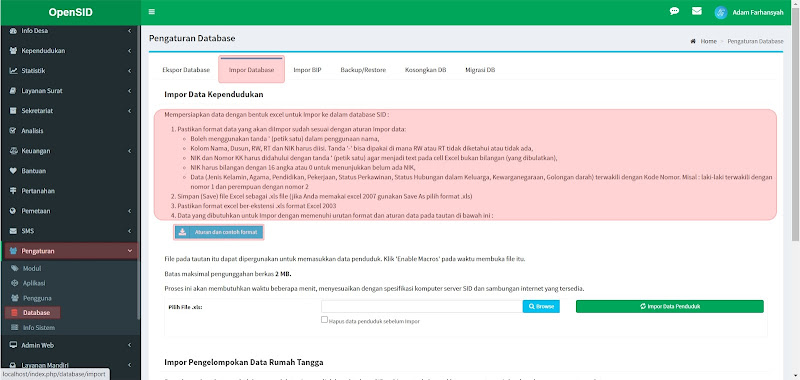Screen dimensions: 800x380
Task: Open Info Sistem submenu item
Action: [38, 327]
